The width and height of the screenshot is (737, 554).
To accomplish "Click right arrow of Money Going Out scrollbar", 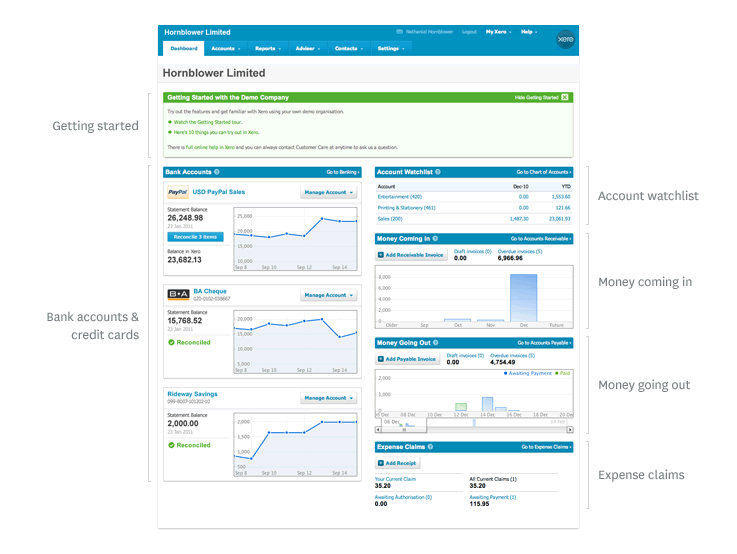I will [570, 429].
